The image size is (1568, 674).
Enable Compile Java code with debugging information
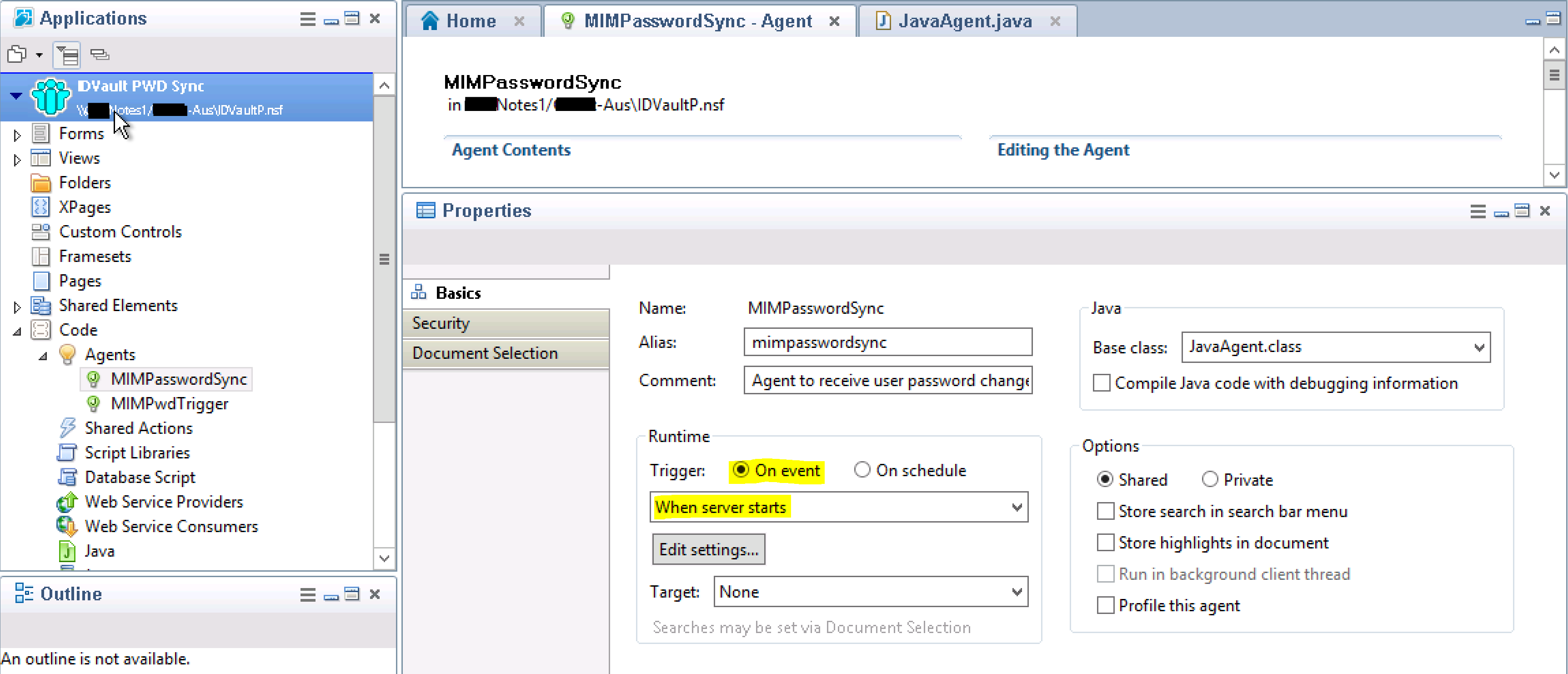pyautogui.click(x=1101, y=383)
